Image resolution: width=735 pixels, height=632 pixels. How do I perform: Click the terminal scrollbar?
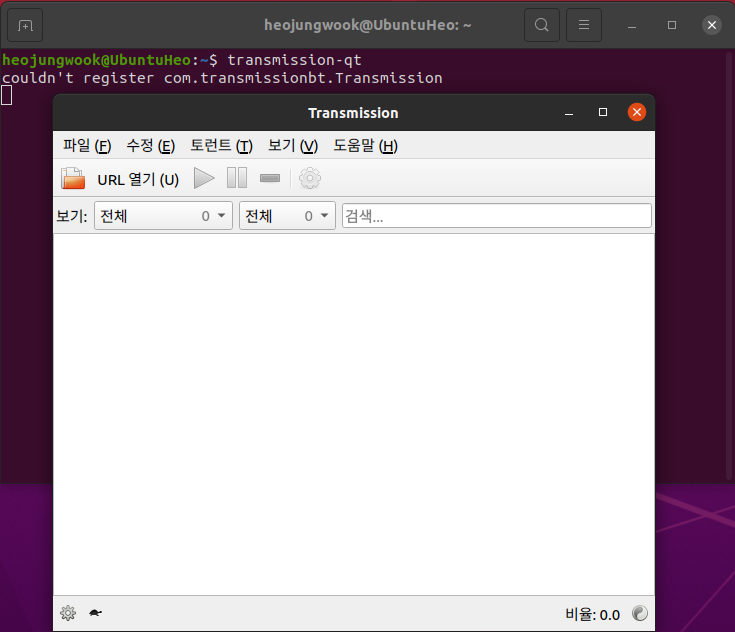point(729,265)
